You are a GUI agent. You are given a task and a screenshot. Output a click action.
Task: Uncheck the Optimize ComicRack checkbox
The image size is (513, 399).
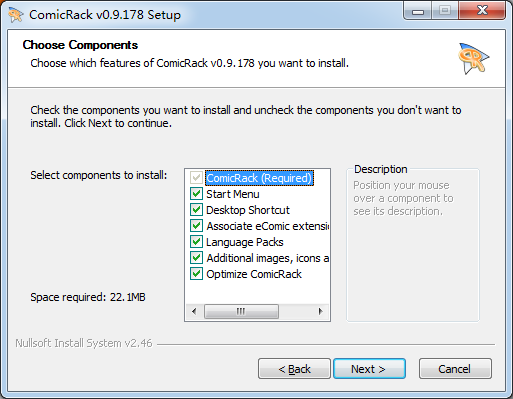coord(196,274)
